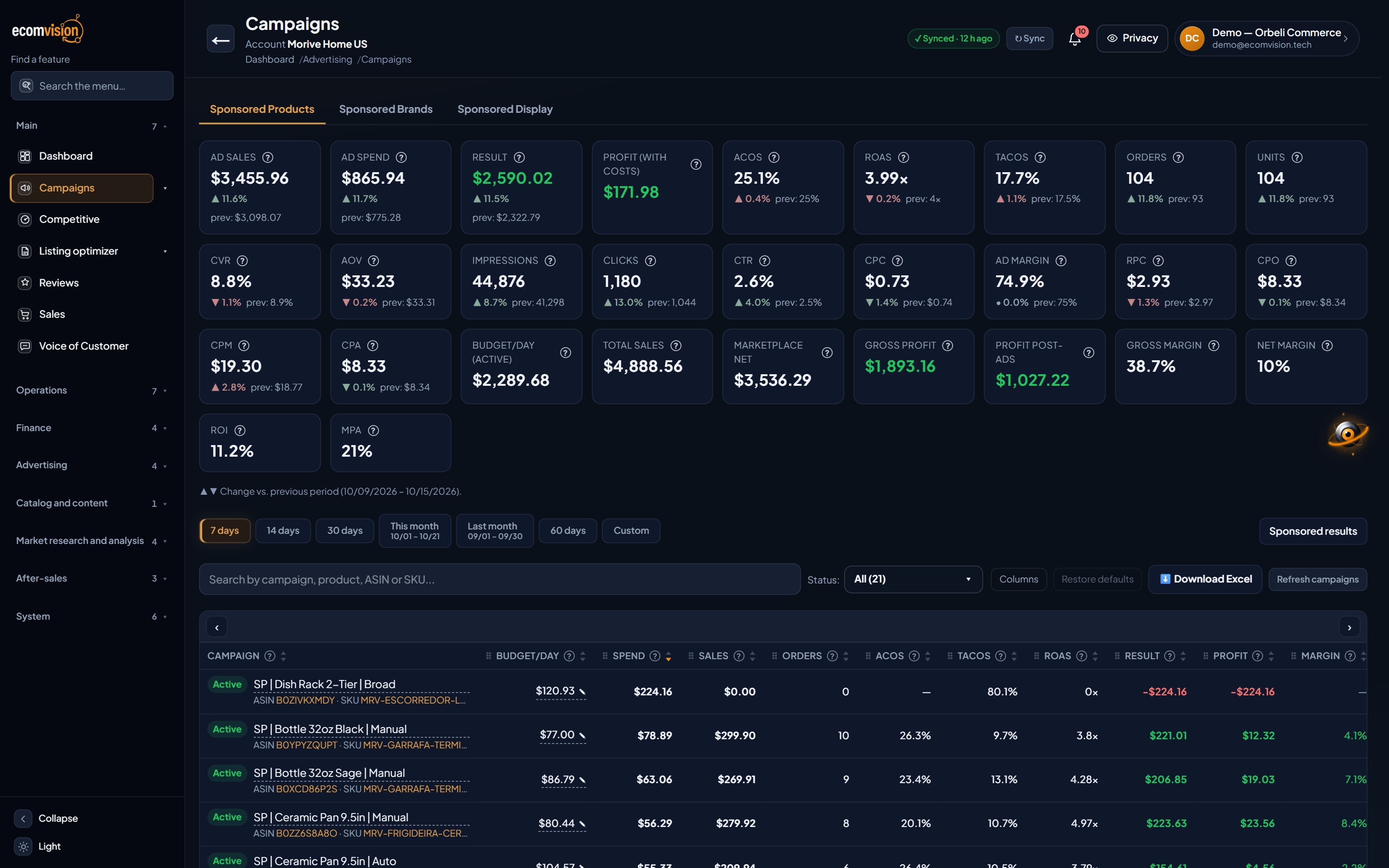Expand the Advertising sidebar section

[x=91, y=465]
